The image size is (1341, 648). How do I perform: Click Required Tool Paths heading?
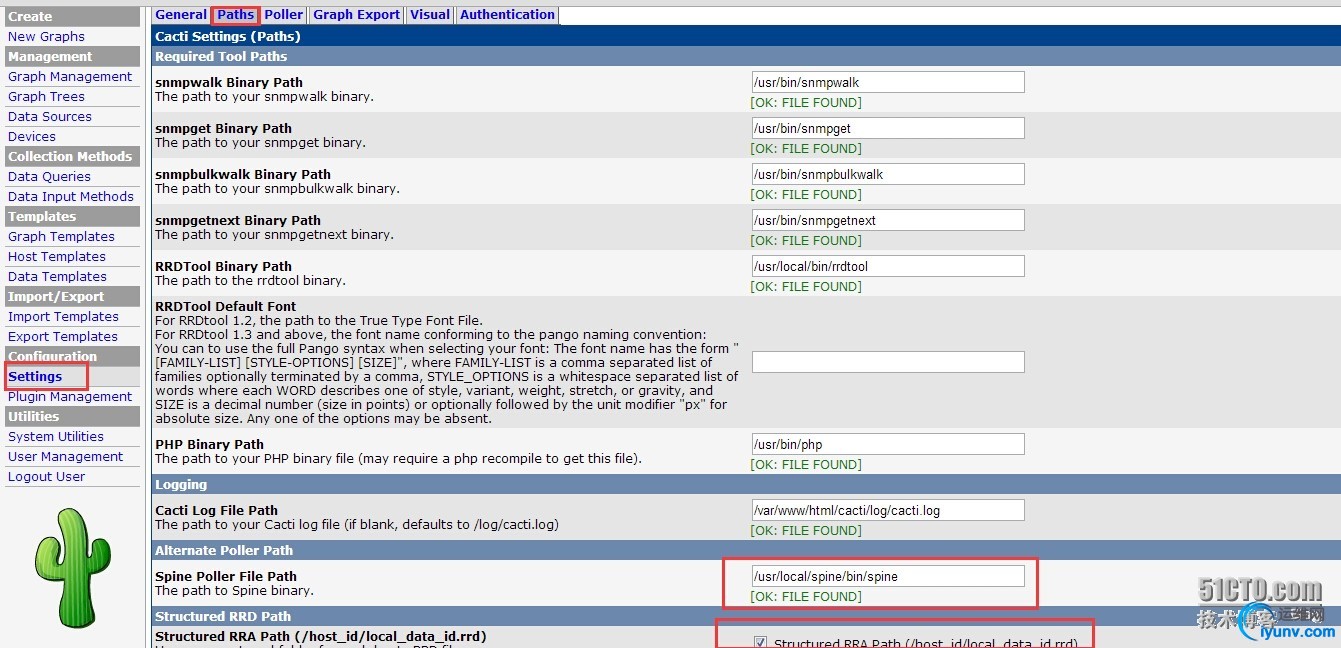221,56
